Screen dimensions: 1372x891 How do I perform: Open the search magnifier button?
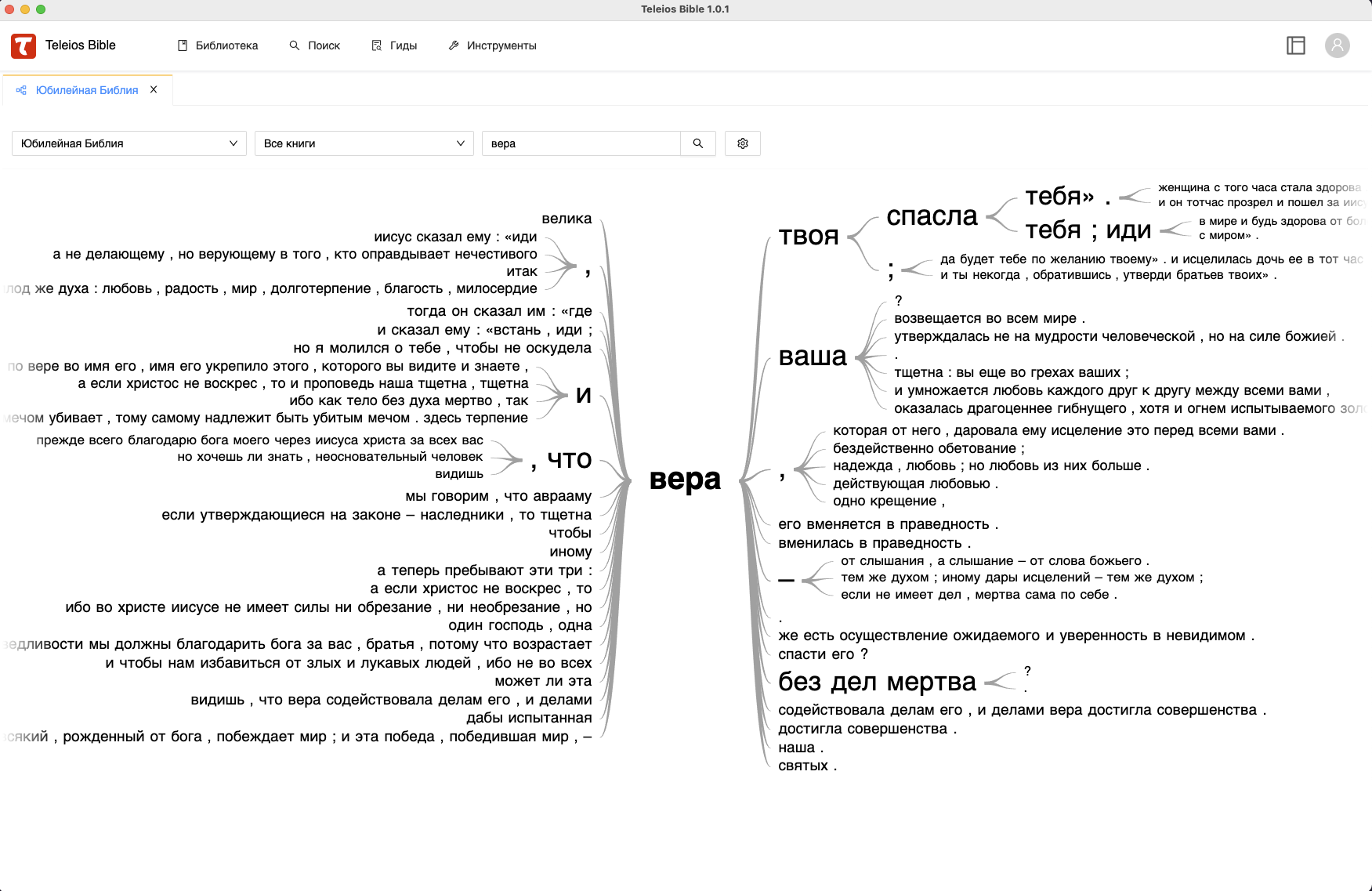pos(697,143)
